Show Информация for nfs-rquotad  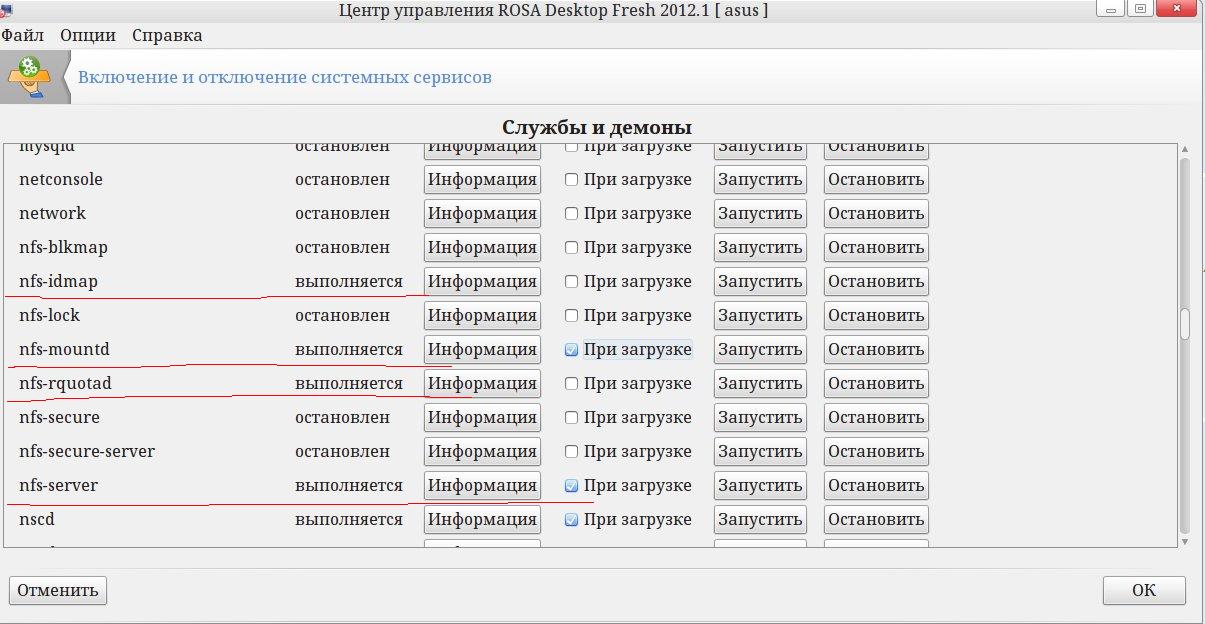pyautogui.click(x=482, y=384)
